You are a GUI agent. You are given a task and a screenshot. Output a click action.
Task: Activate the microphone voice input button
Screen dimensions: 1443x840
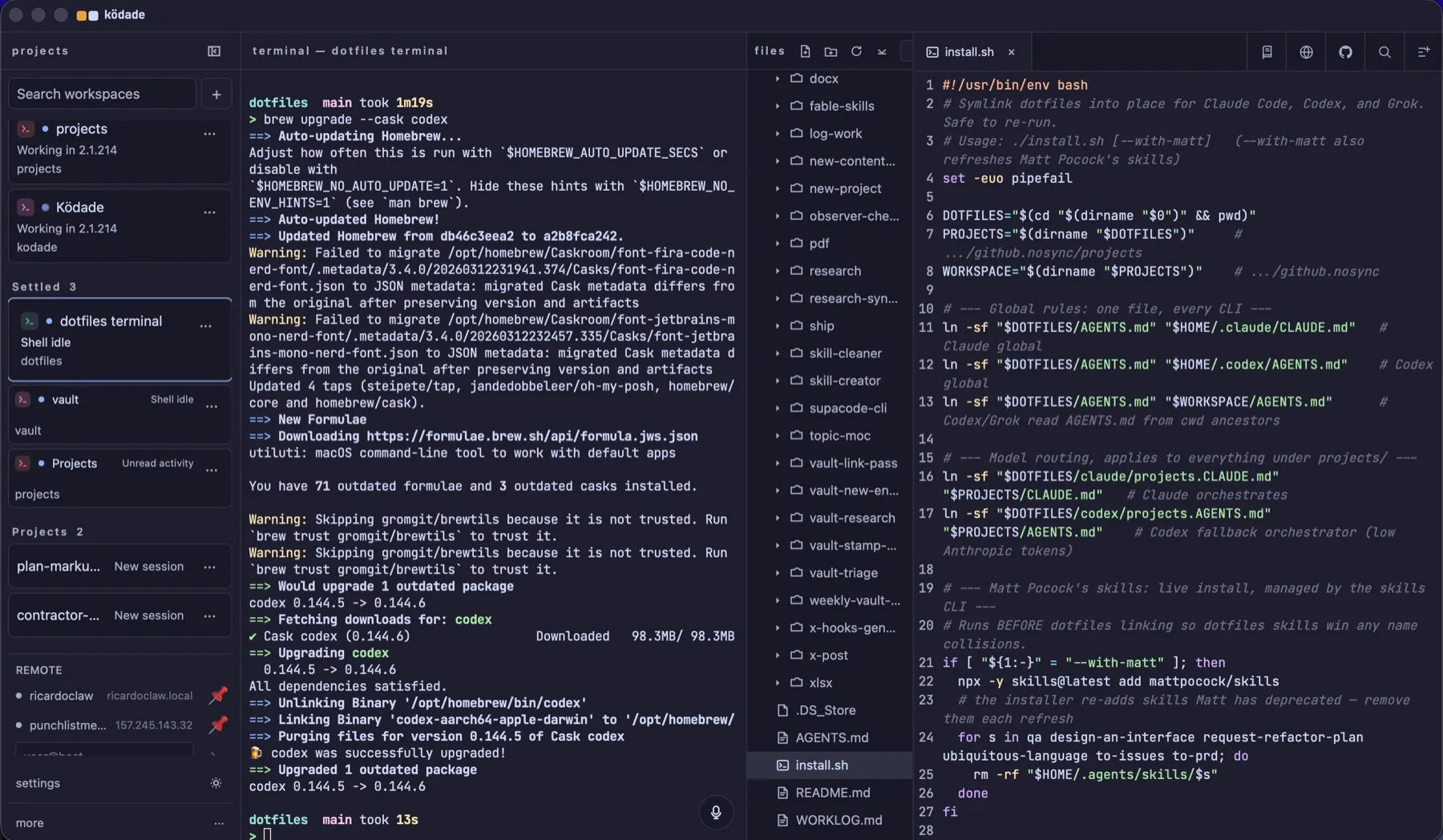(x=716, y=812)
